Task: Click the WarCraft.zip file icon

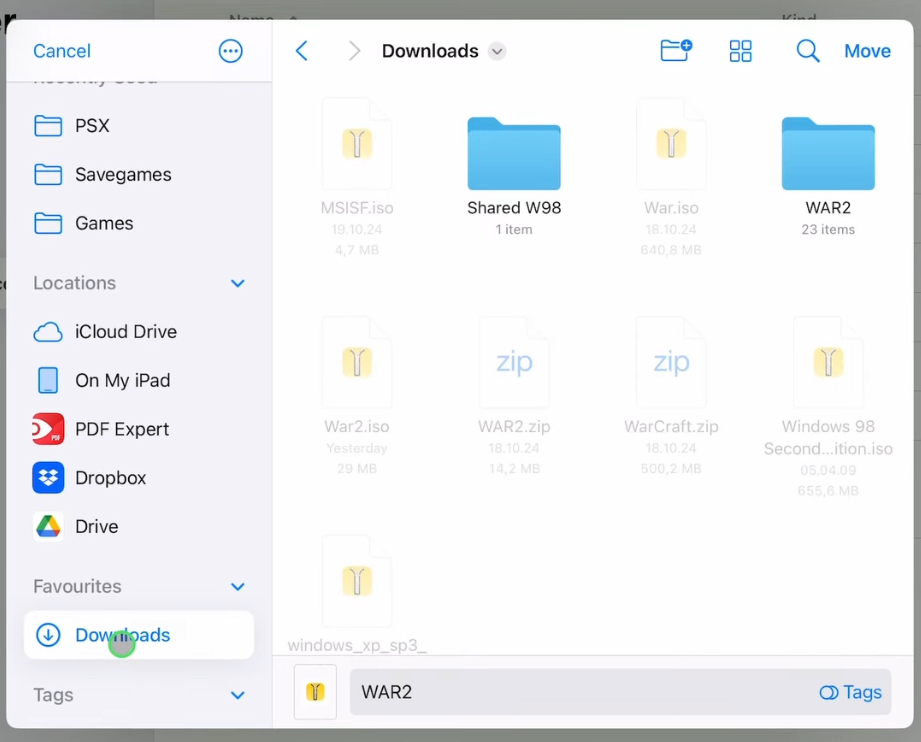Action: tap(671, 362)
